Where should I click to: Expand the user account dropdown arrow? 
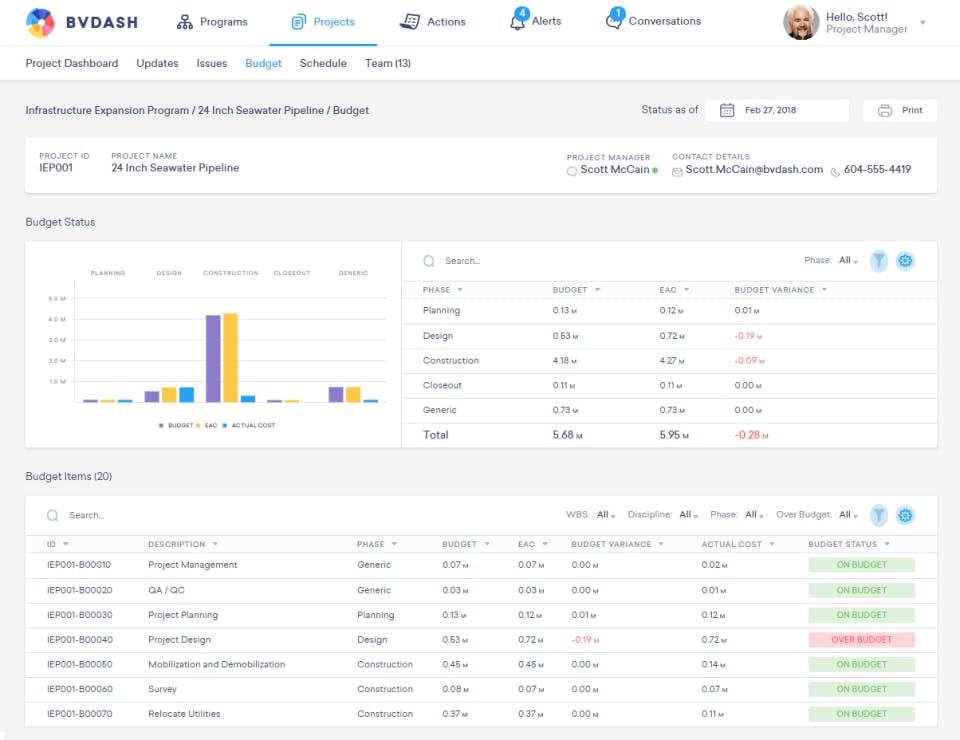[x=923, y=23]
